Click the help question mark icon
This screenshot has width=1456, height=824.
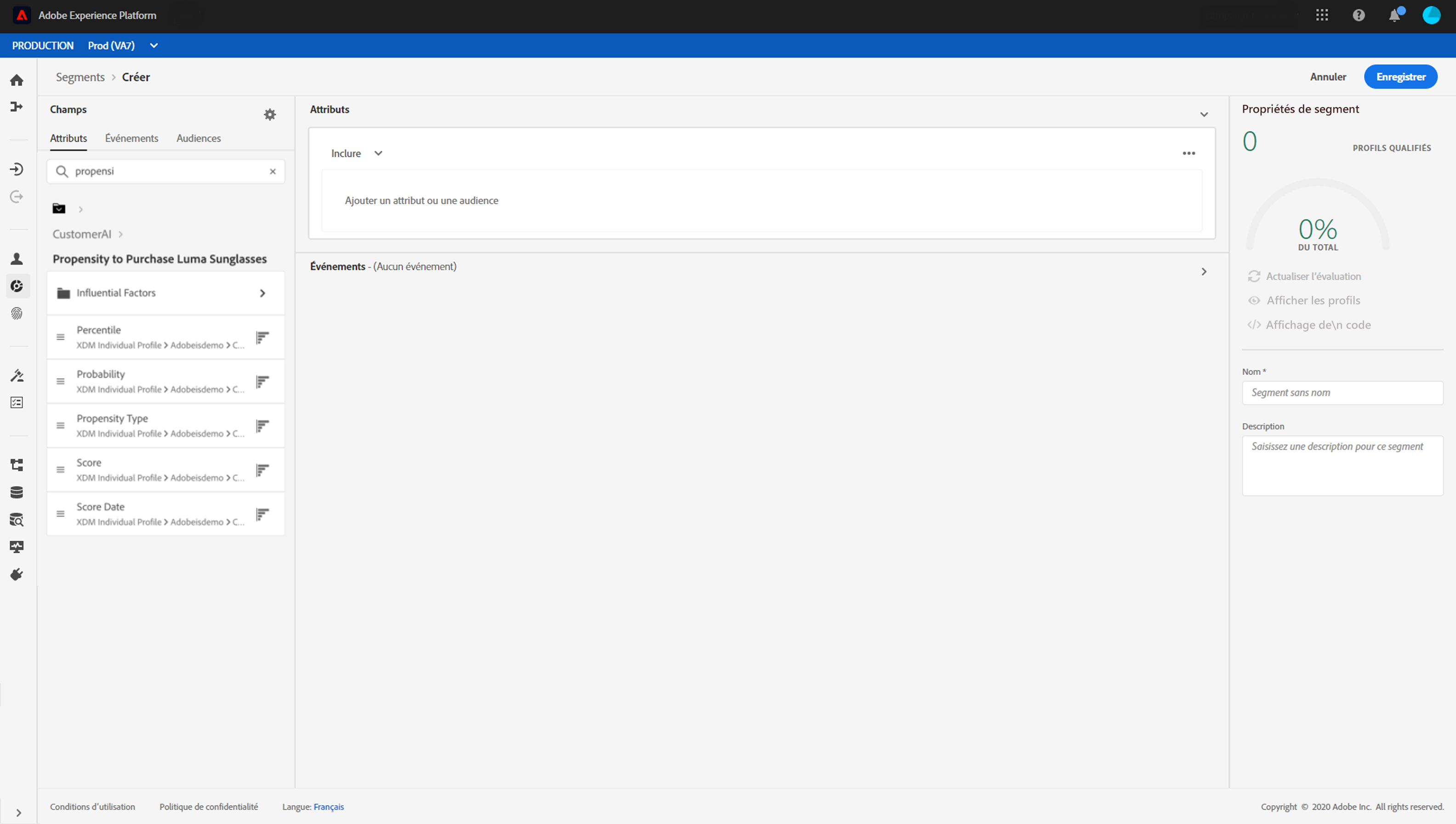click(x=1359, y=15)
